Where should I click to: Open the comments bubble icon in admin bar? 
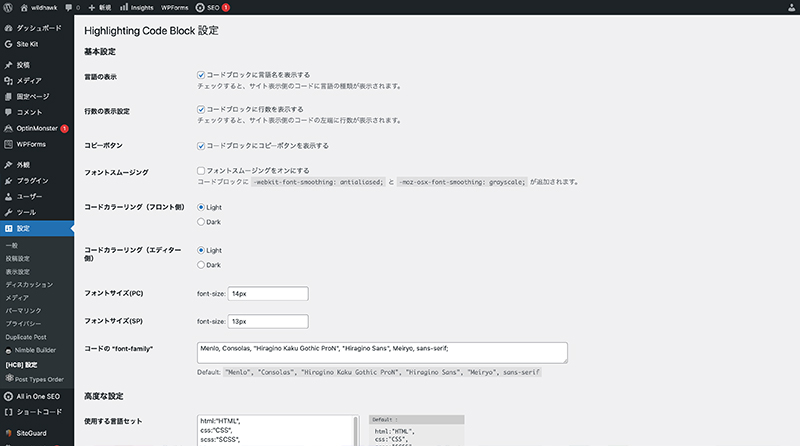[68, 6]
